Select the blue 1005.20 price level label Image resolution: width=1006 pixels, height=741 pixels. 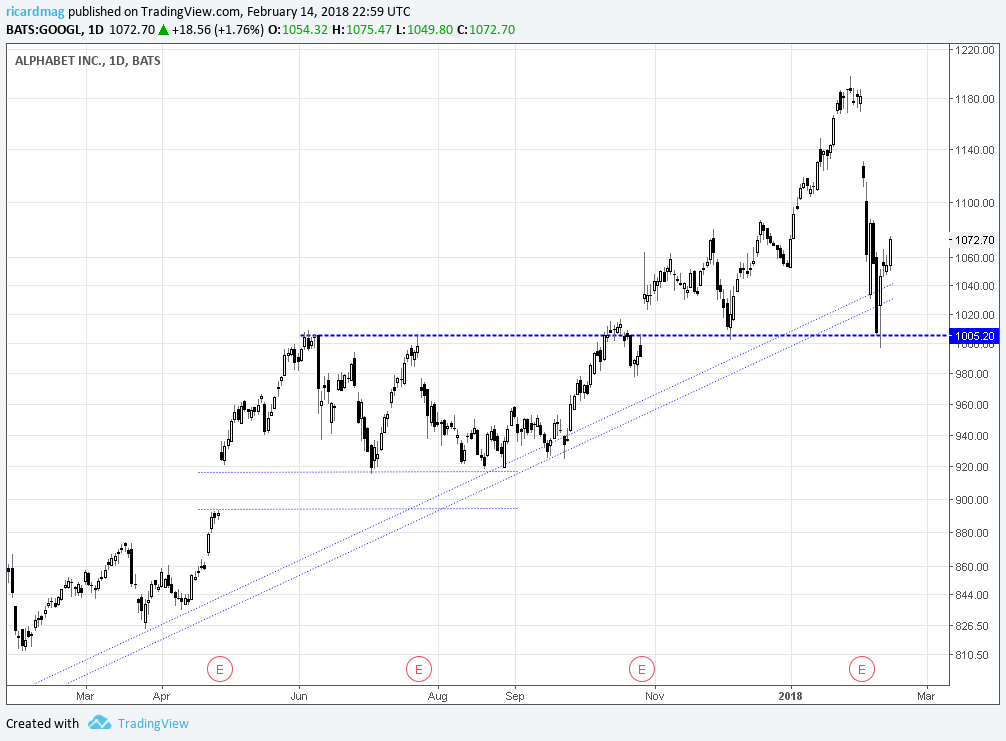pyautogui.click(x=974, y=336)
